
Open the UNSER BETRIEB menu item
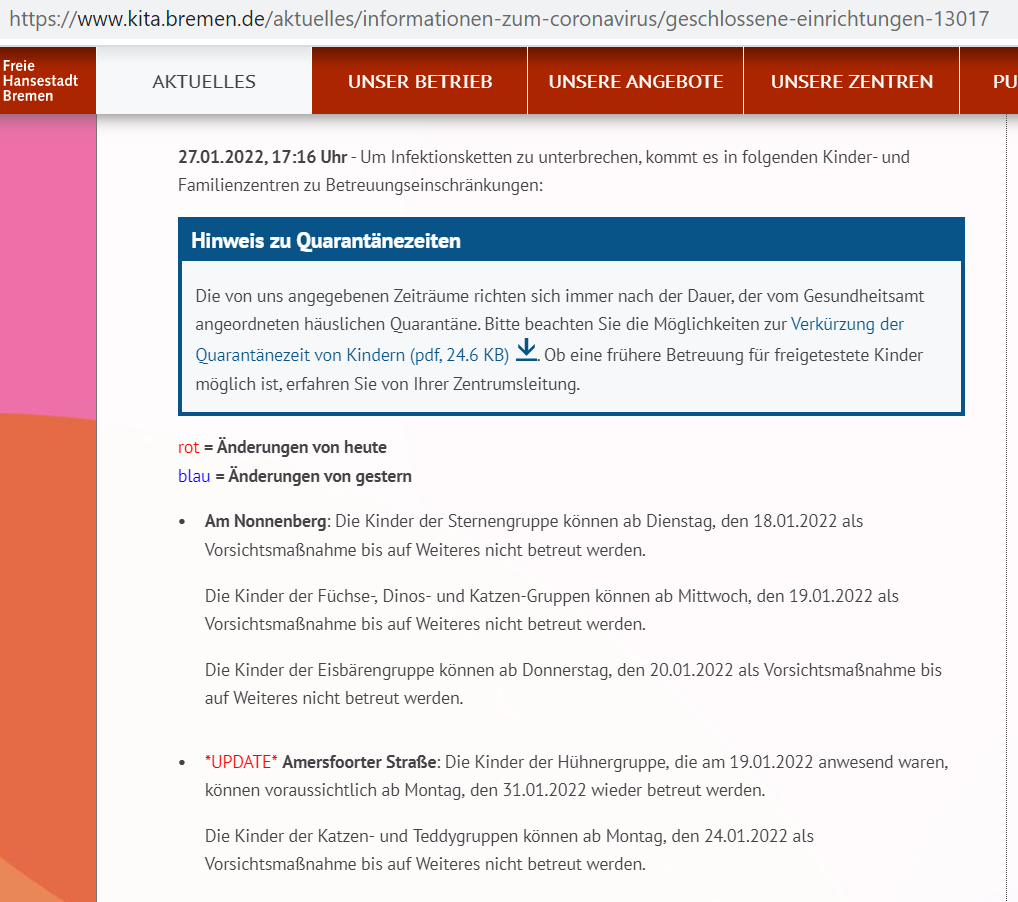[x=419, y=81]
